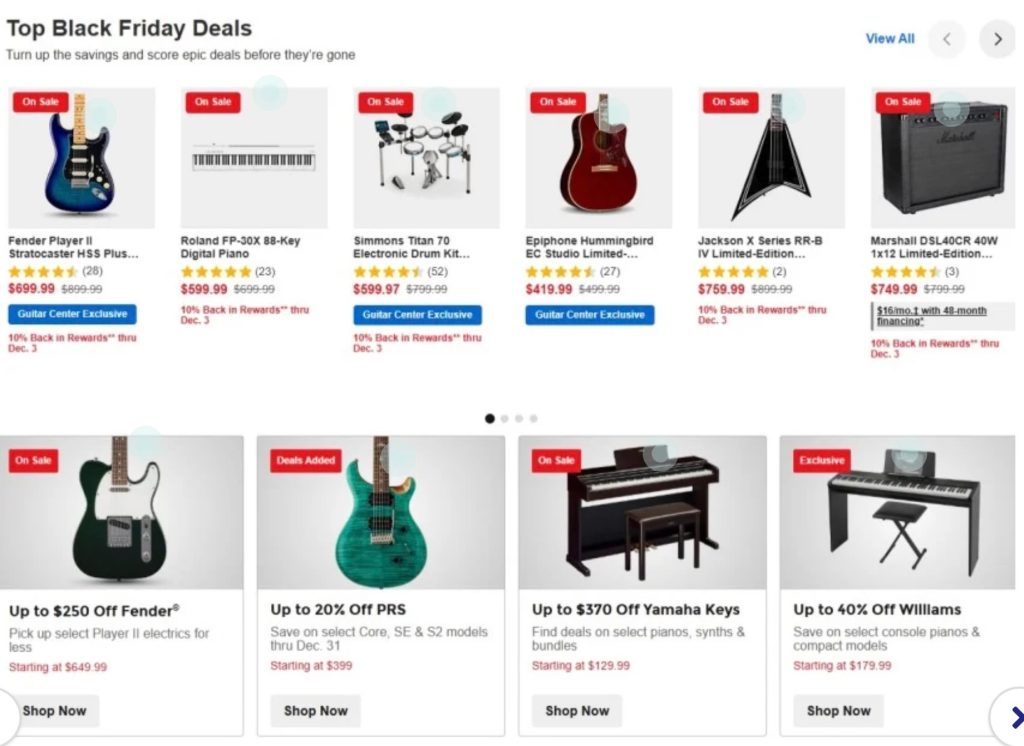Viewport: 1024px width, 746px height.
Task: Click Shop Now for Yamaha Keys
Action: 577,711
